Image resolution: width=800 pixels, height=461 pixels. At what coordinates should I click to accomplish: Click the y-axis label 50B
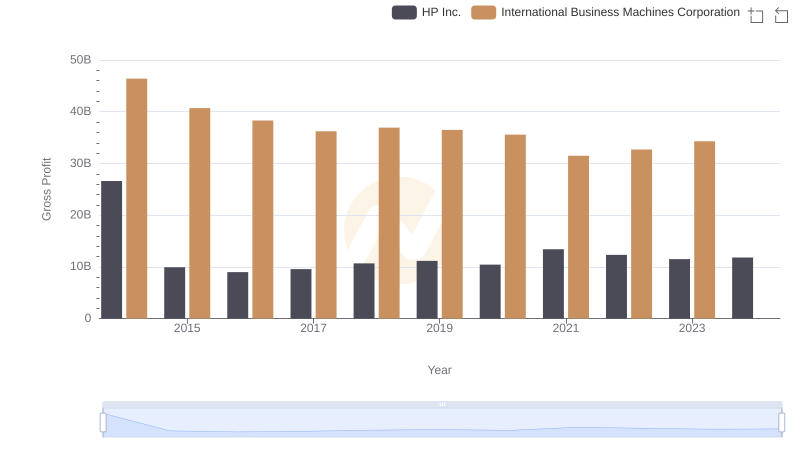pyautogui.click(x=81, y=60)
